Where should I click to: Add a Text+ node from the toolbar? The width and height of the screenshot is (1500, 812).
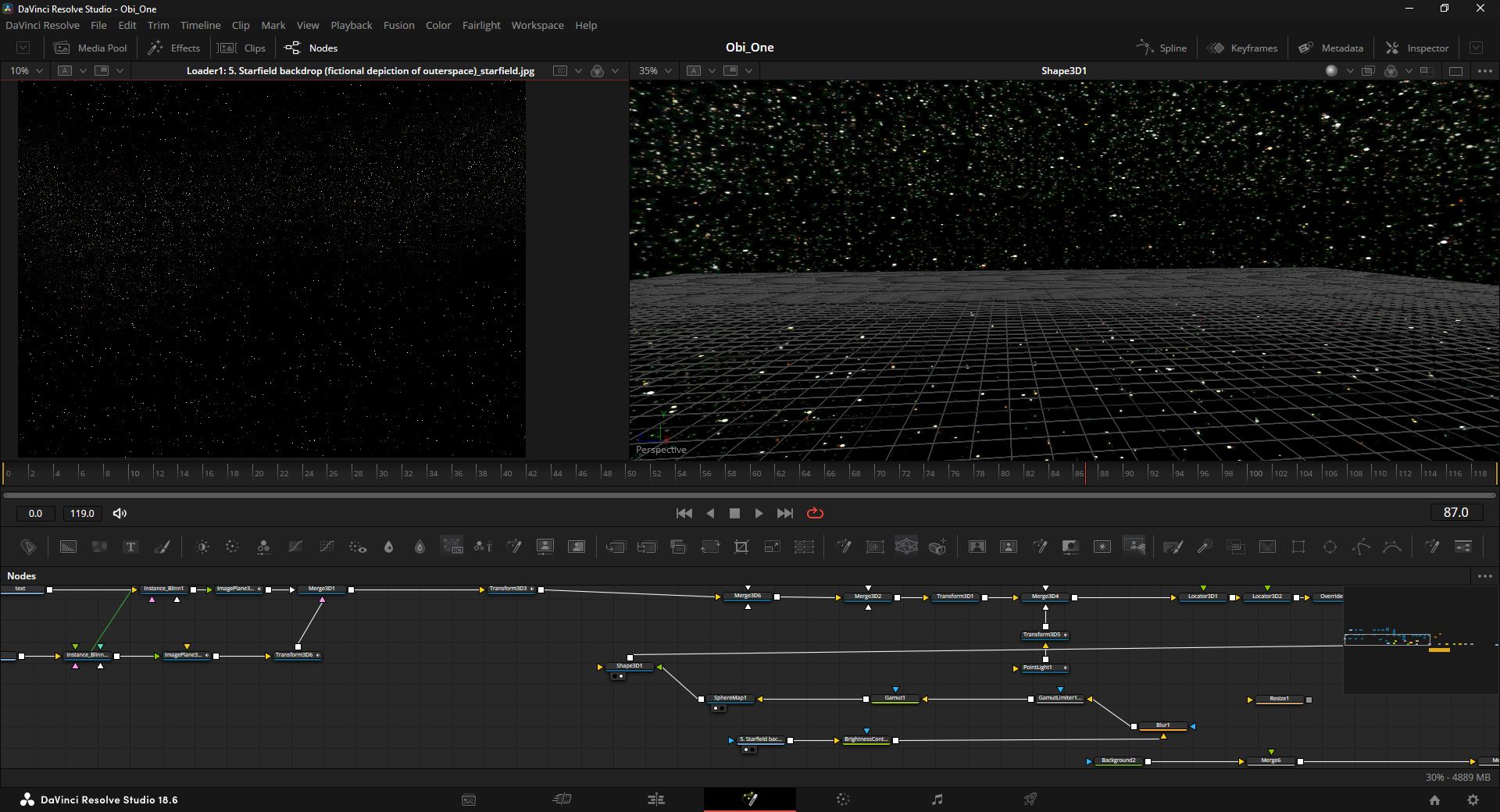point(130,547)
